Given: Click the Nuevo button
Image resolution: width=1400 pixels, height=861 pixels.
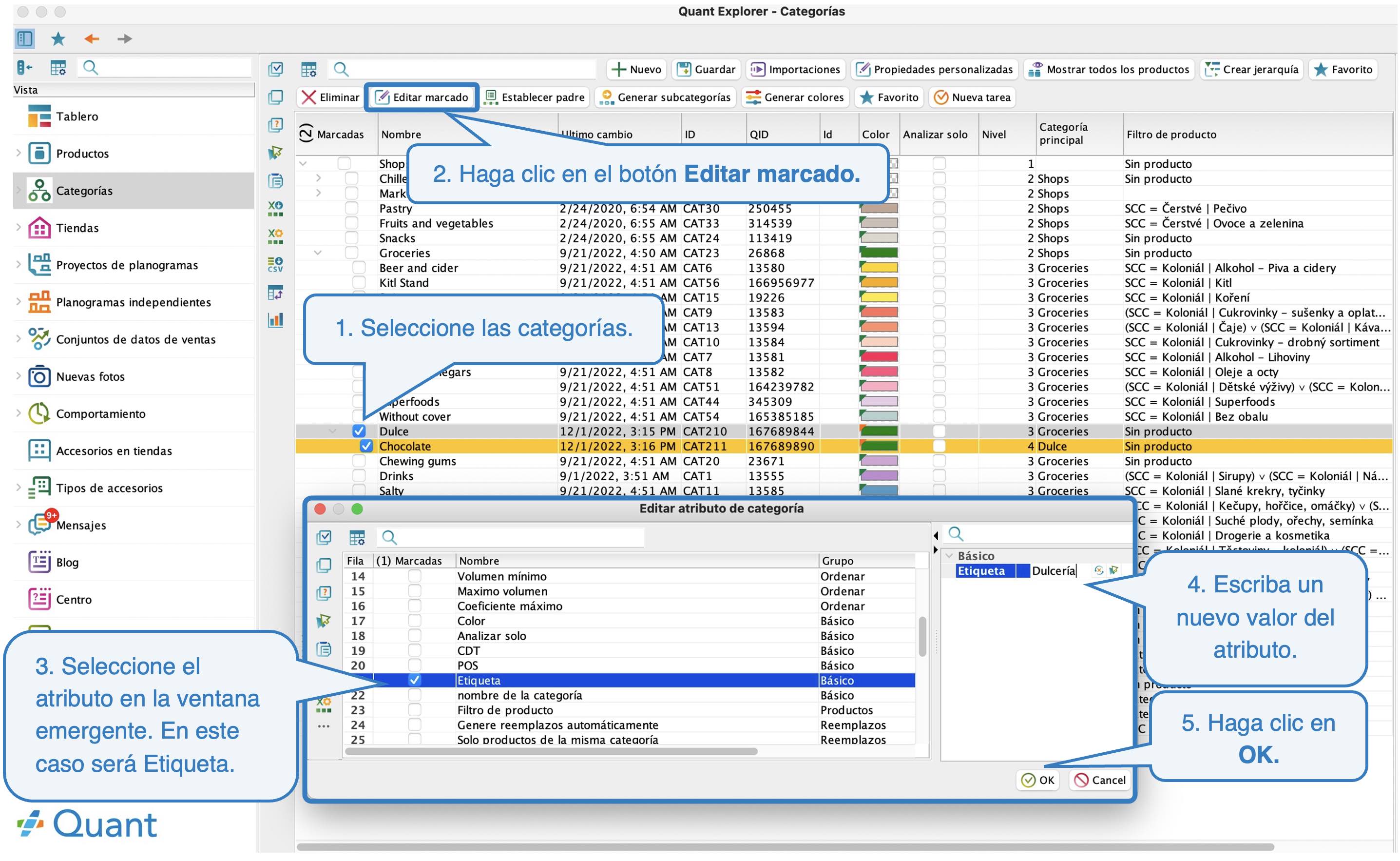Looking at the screenshot, I should pyautogui.click(x=636, y=69).
